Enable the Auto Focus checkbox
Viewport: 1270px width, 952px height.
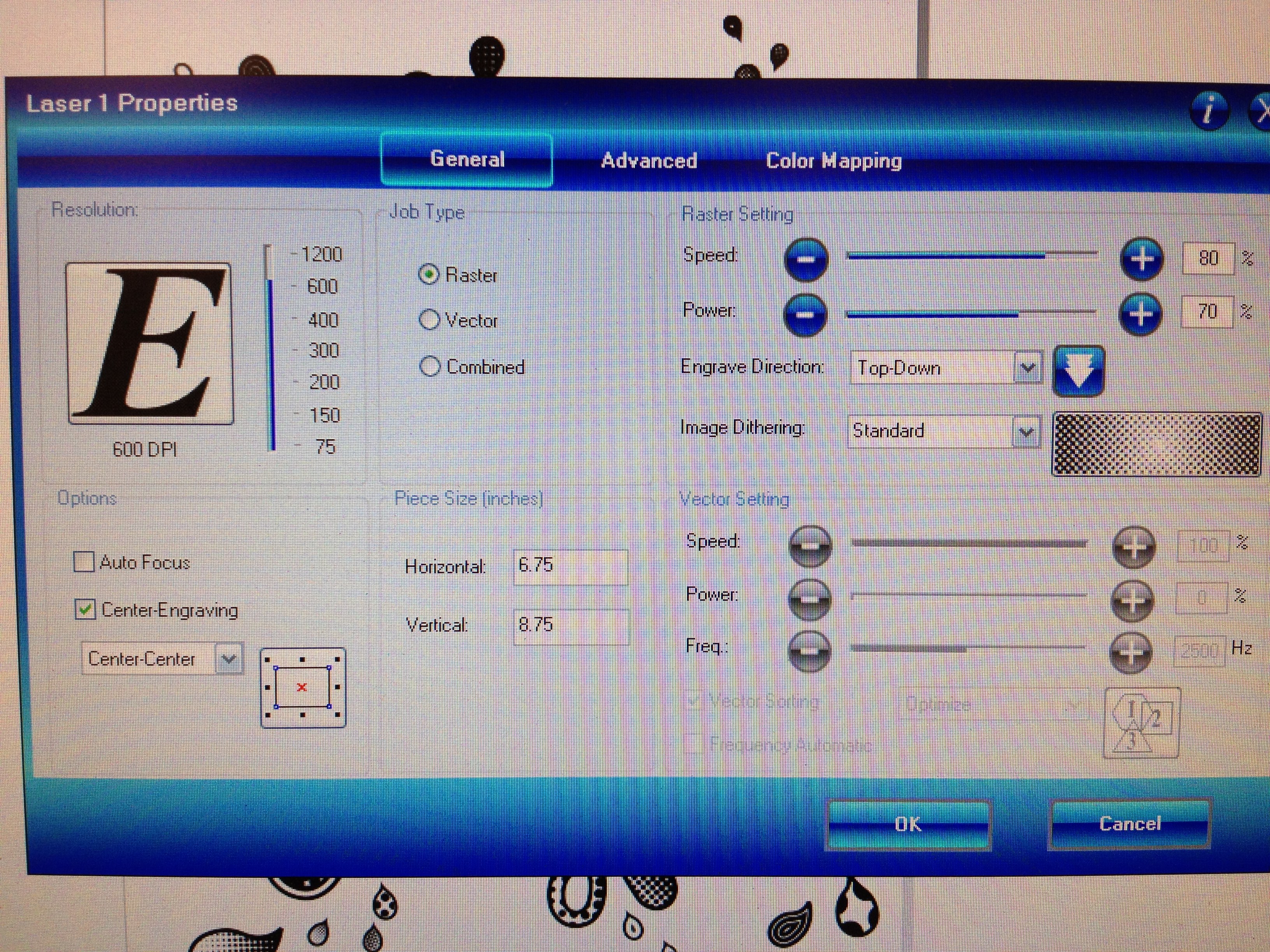84,562
